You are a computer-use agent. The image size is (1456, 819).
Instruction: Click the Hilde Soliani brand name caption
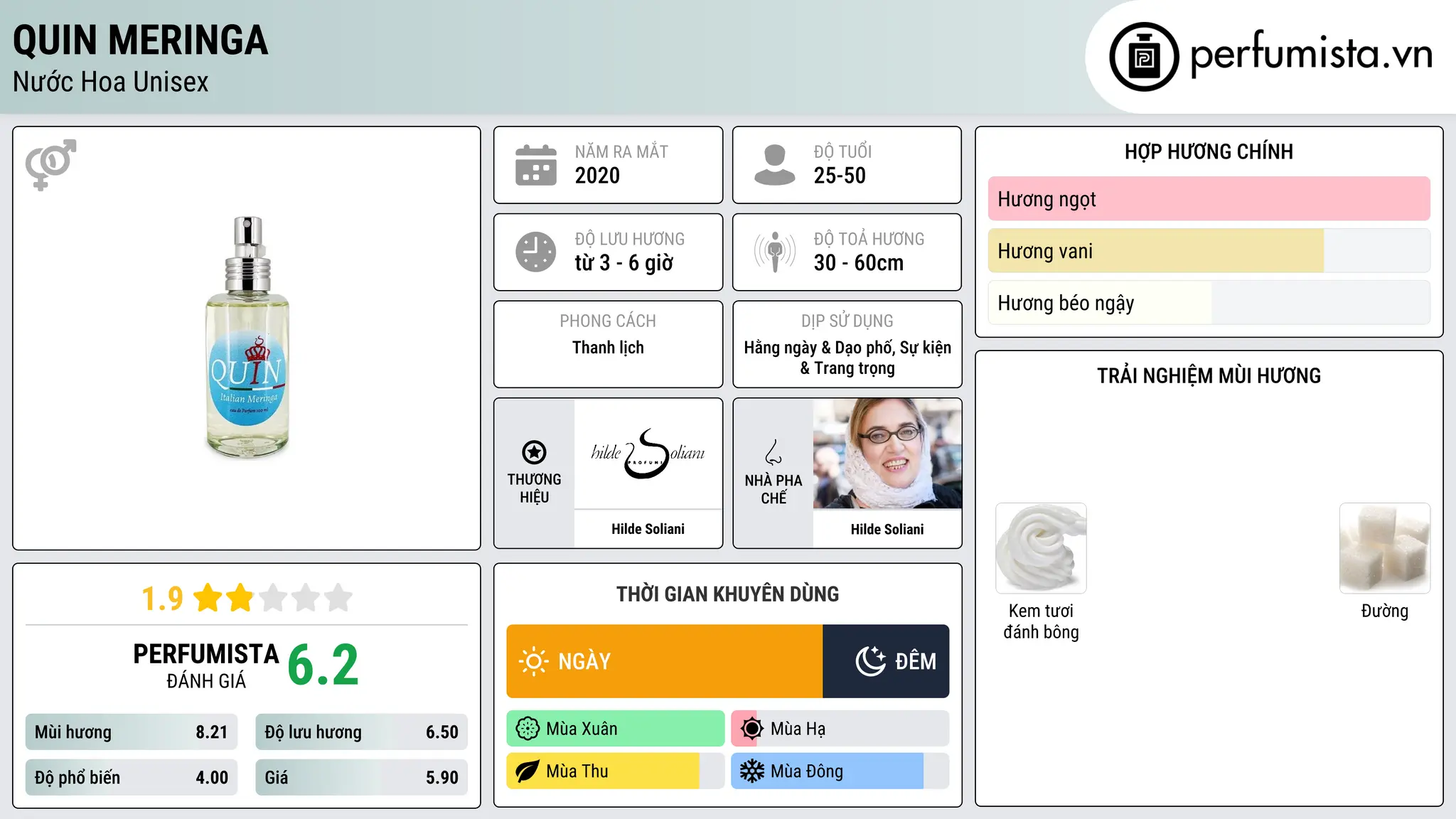coord(648,529)
